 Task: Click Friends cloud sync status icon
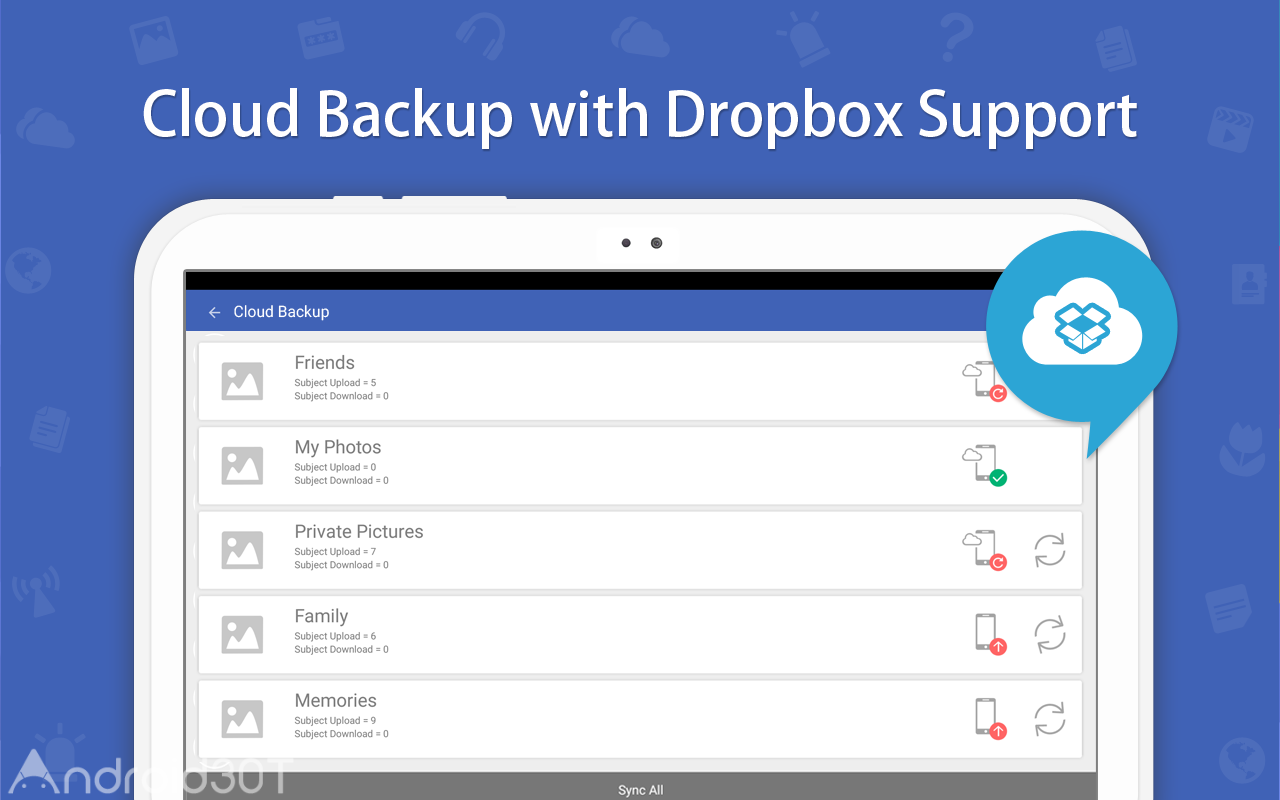[x=984, y=381]
